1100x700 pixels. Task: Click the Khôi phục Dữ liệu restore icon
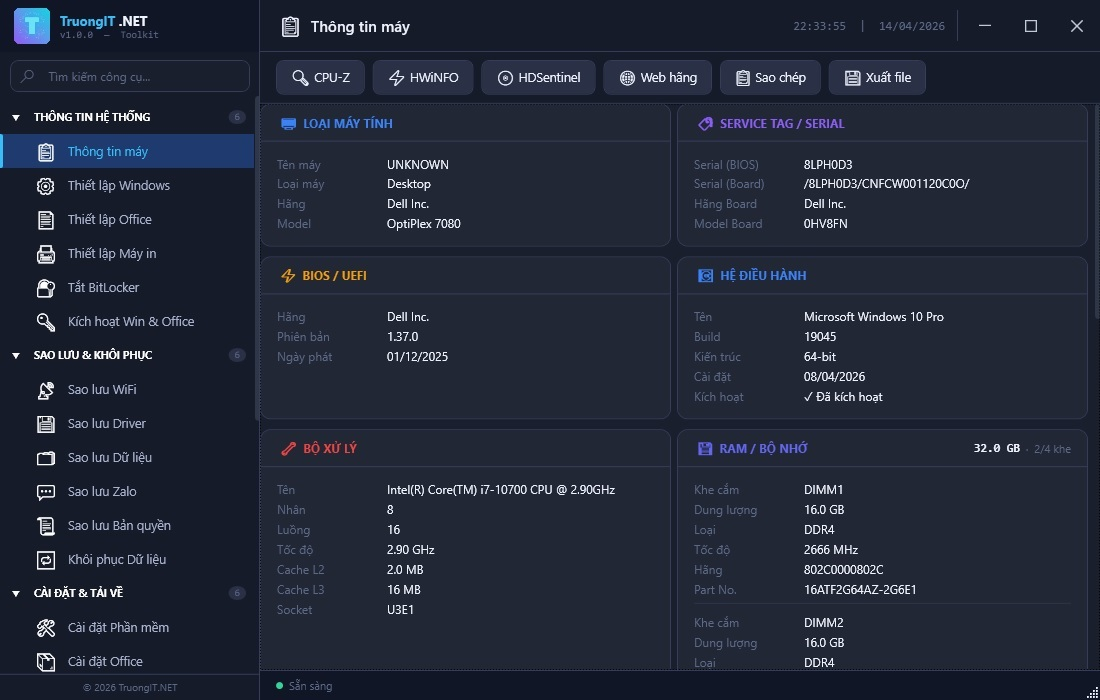(46, 560)
